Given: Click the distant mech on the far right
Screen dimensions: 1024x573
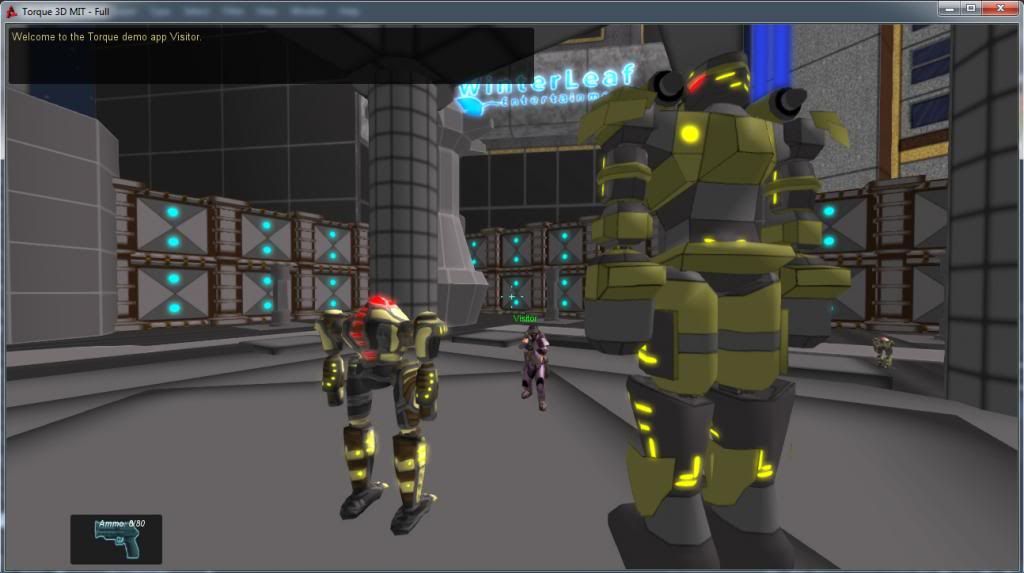Looking at the screenshot, I should pyautogui.click(x=882, y=350).
